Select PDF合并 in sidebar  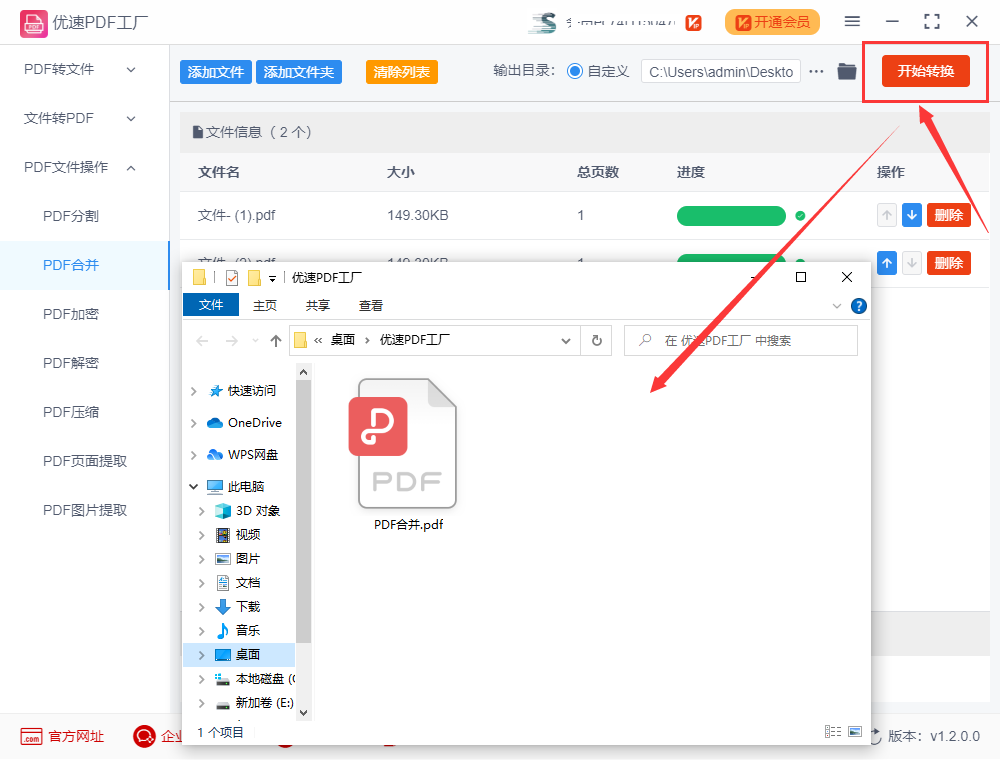(84, 265)
